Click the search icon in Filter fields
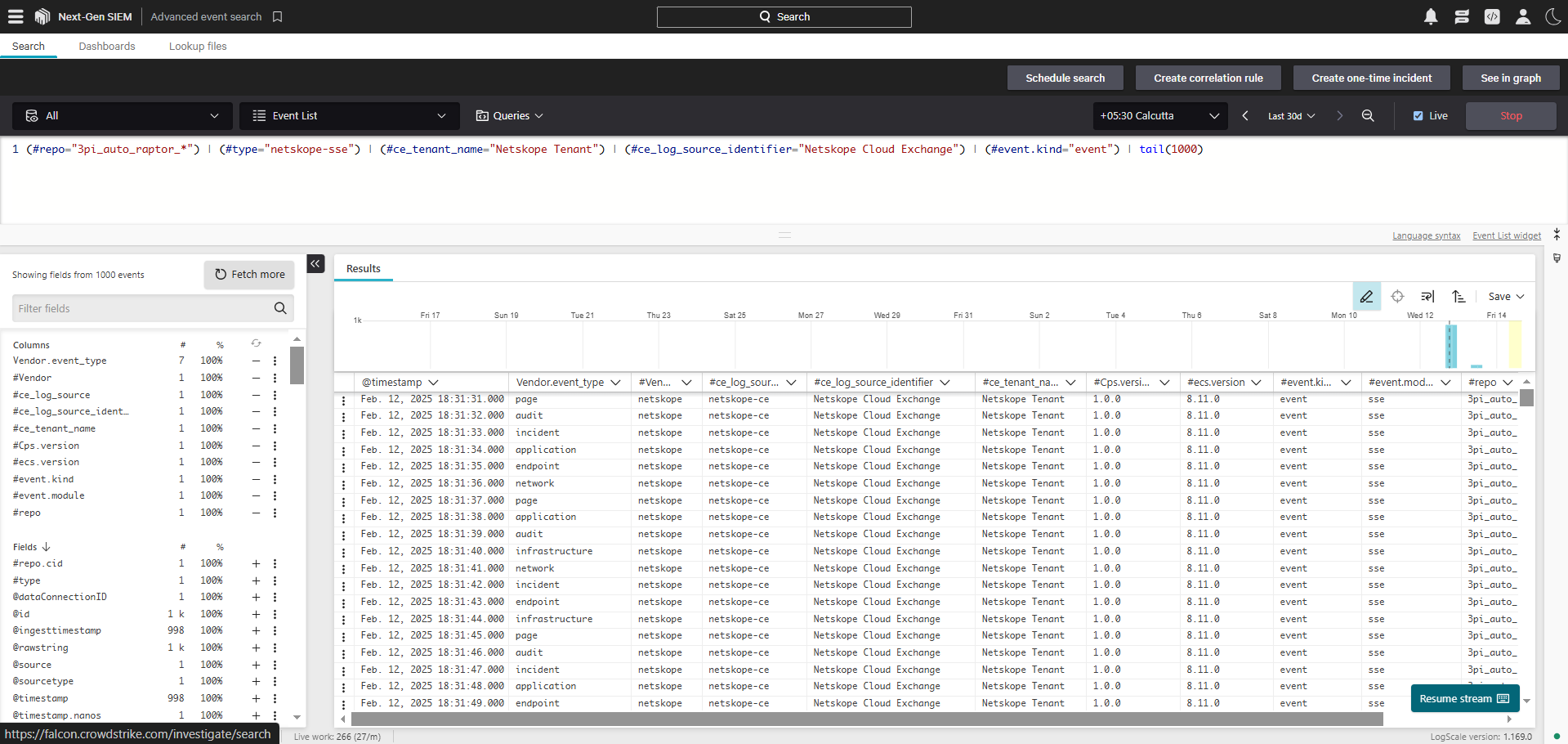The width and height of the screenshot is (1568, 744). click(280, 308)
